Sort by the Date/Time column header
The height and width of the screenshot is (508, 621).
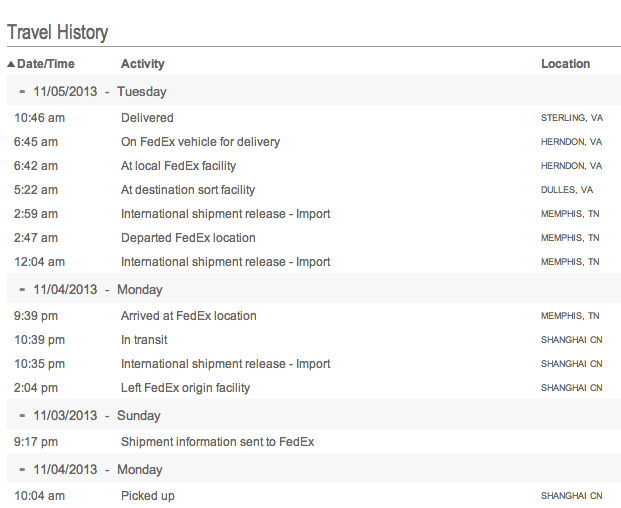(46, 64)
